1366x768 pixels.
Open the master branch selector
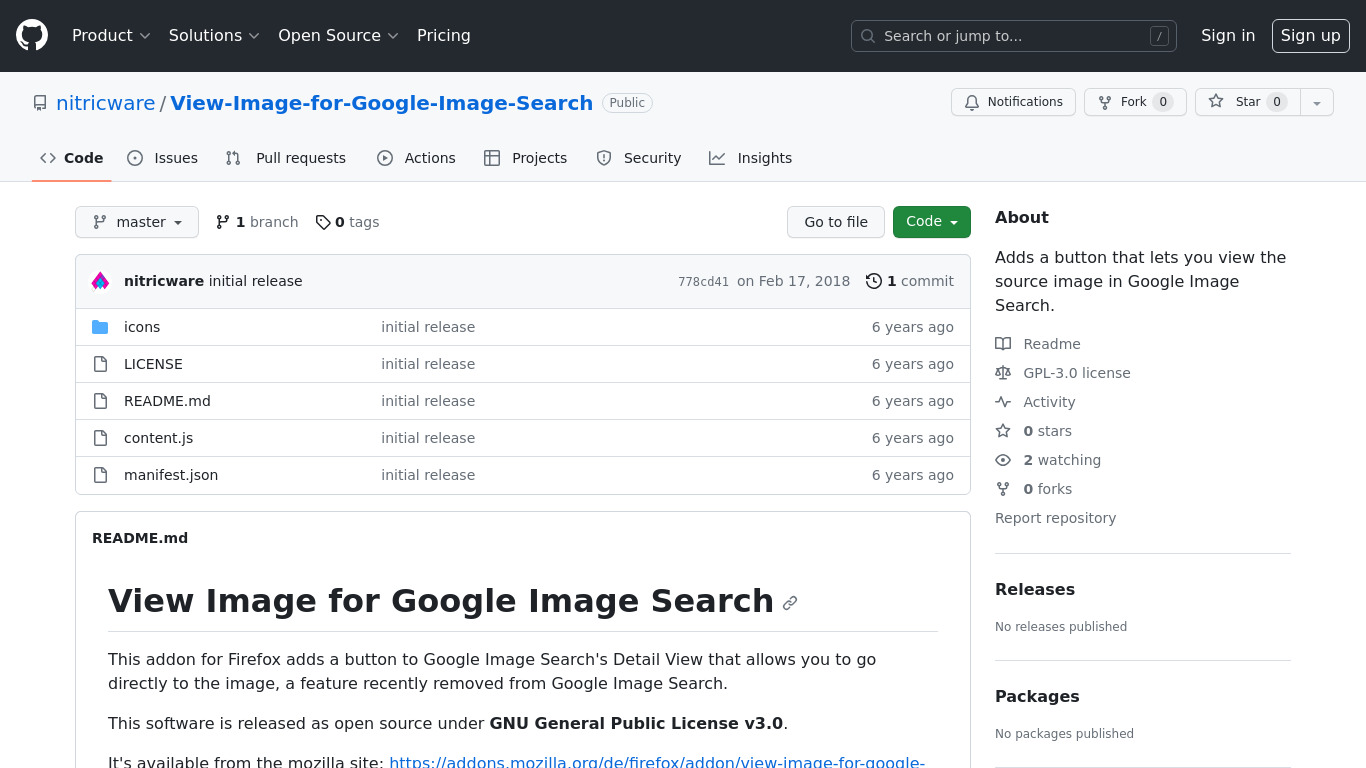pyautogui.click(x=137, y=222)
